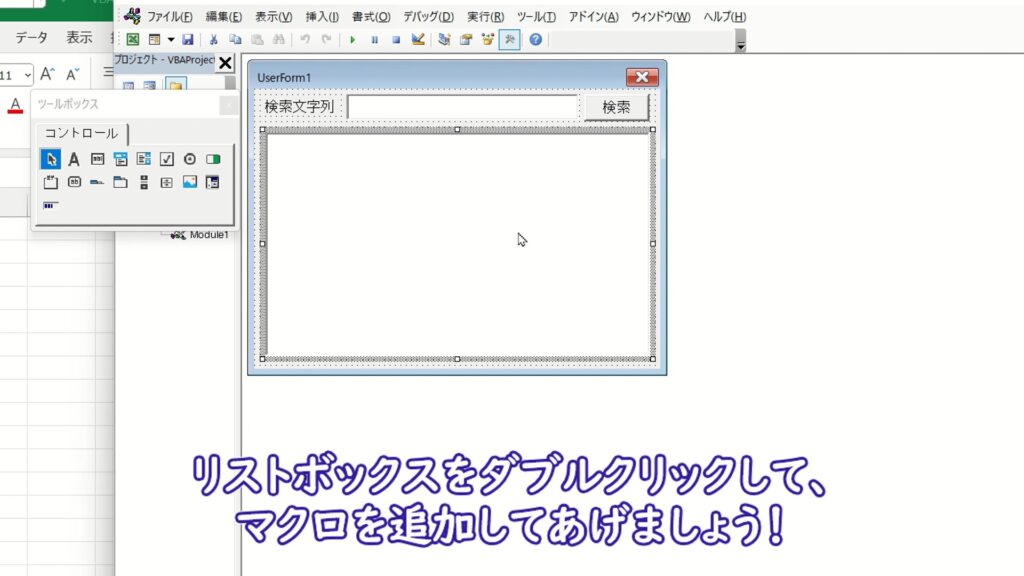Screen dimensions: 1024x576
Task: Select the ComboBox control in the toolbox
Action: (x=120, y=159)
